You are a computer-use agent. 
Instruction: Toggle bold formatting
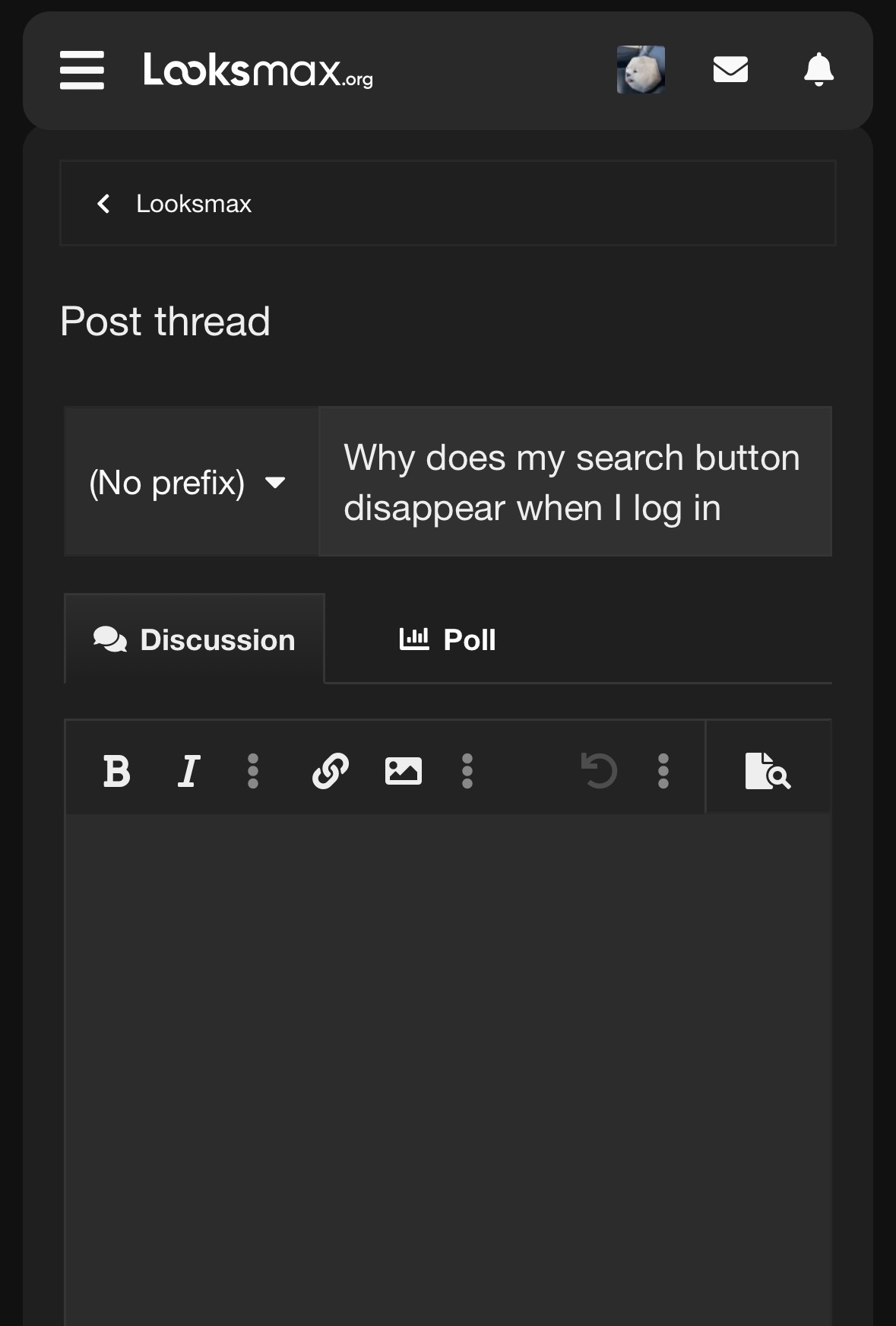[116, 771]
